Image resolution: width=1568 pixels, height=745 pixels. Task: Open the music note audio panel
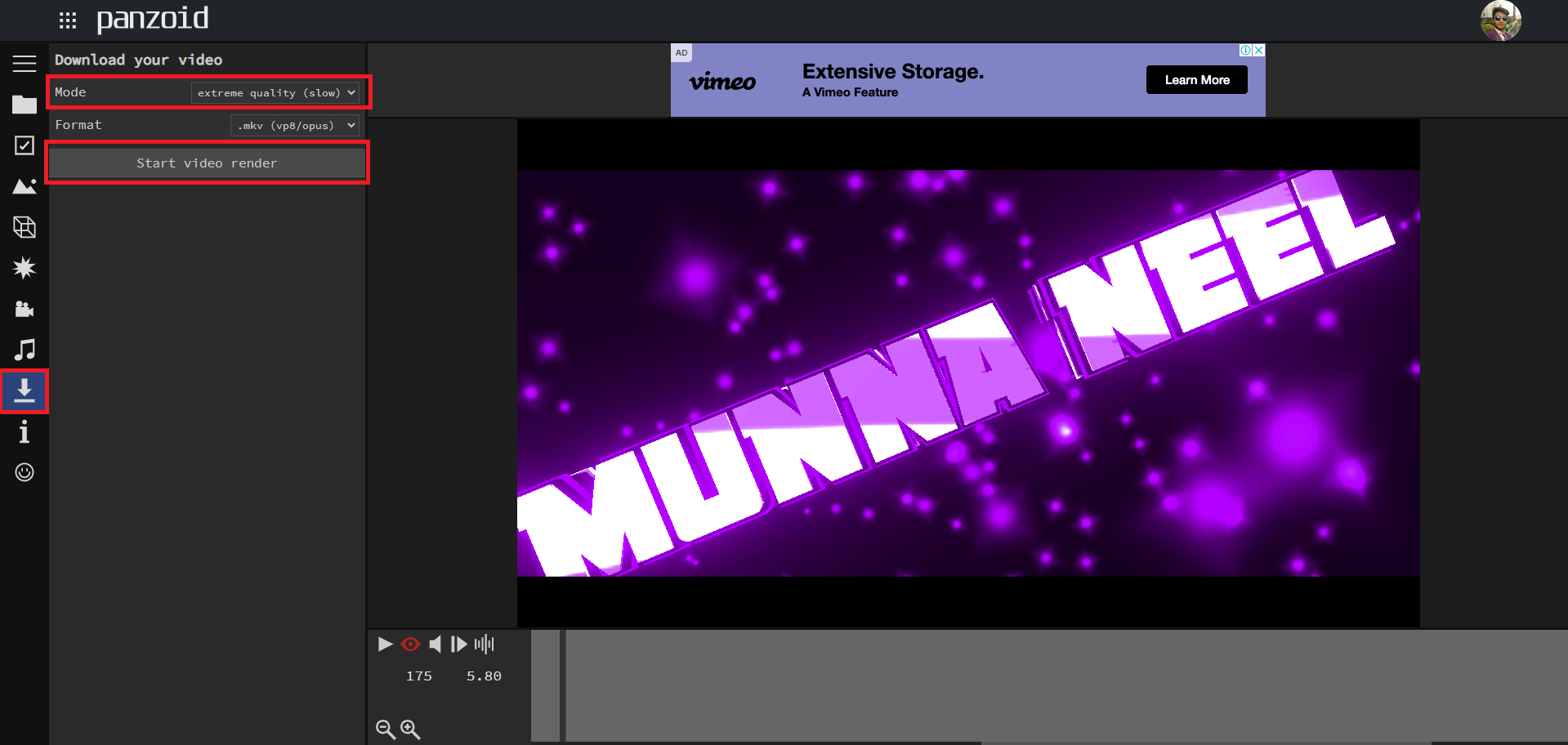point(25,350)
